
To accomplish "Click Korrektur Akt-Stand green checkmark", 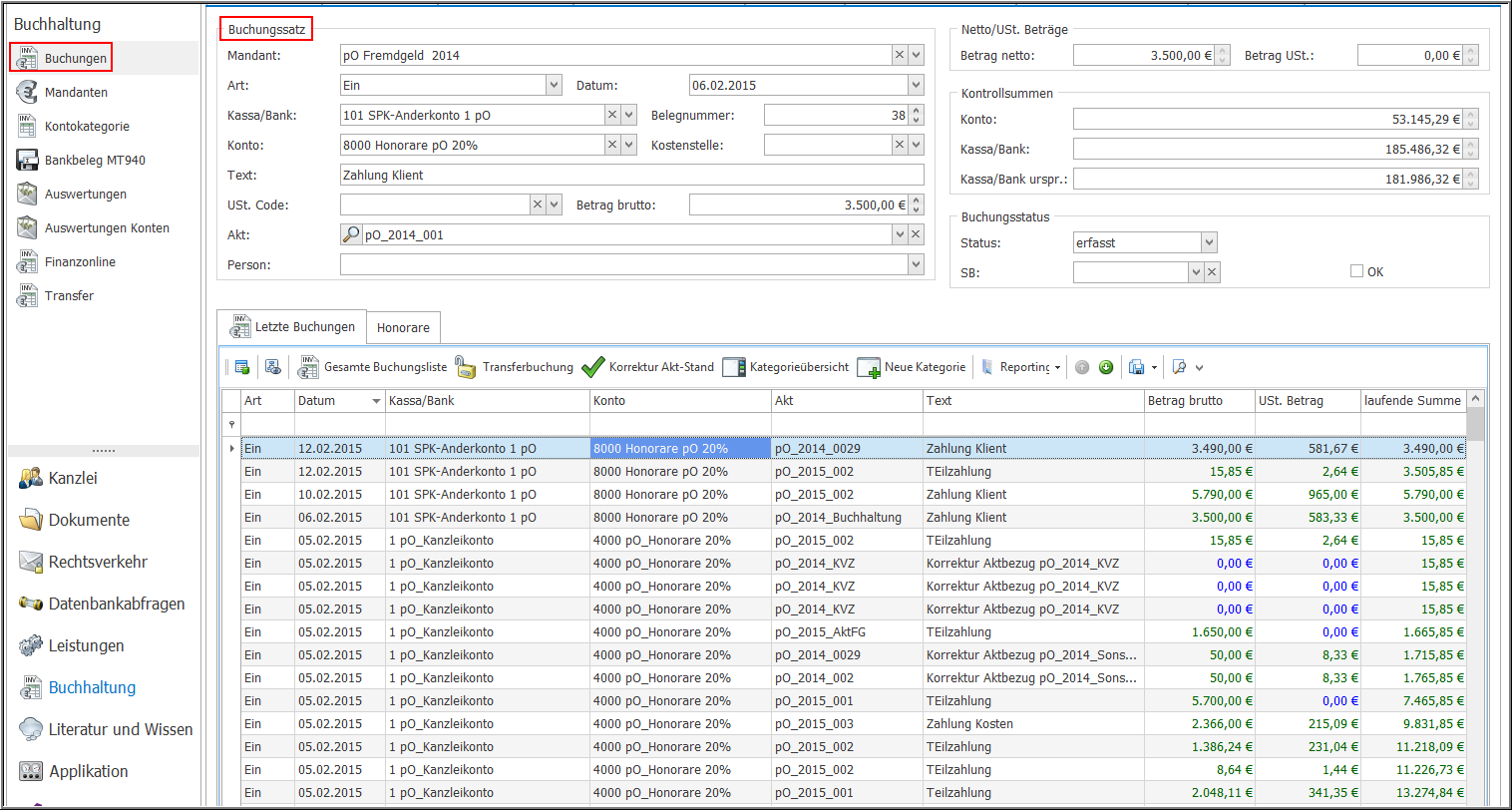I will (x=593, y=367).
